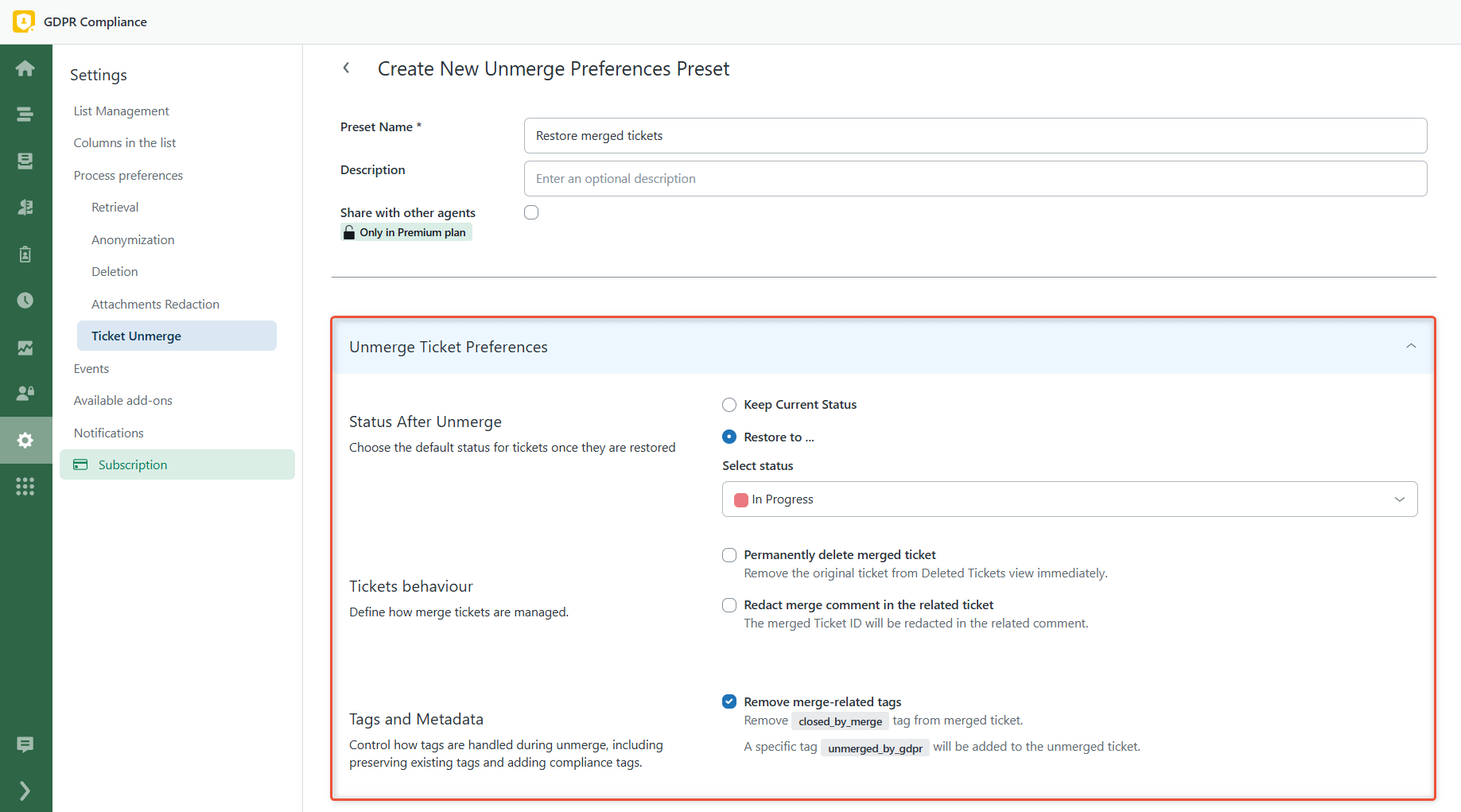Check Permanently delete merged ticket
This screenshot has width=1461, height=812.
click(729, 555)
